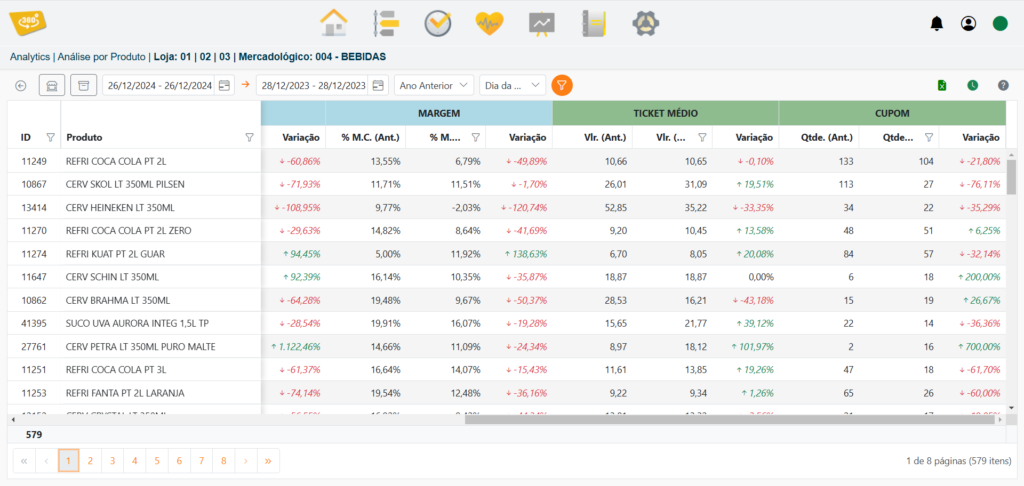Open the store selection button
This screenshot has width=1024, height=486.
coord(52,85)
